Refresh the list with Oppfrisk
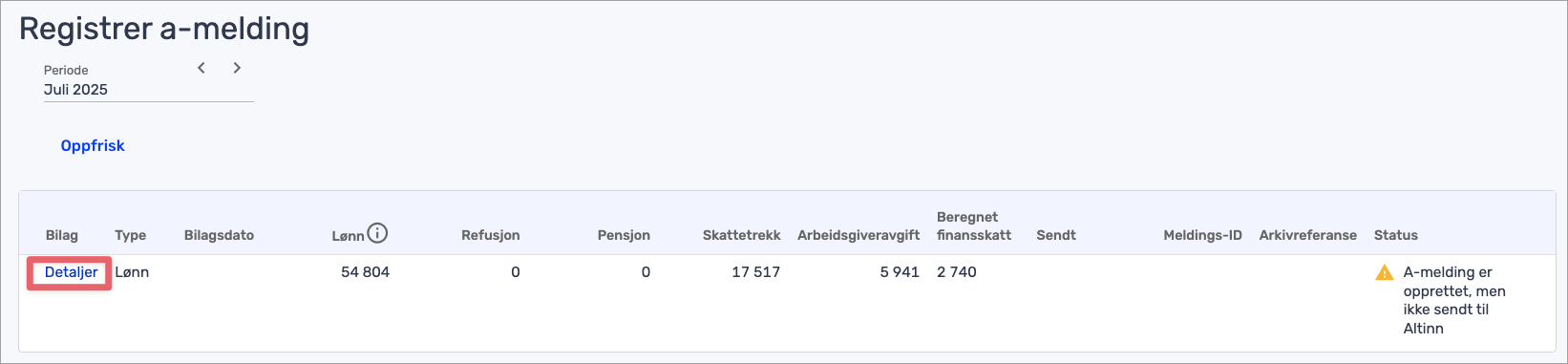 point(93,146)
